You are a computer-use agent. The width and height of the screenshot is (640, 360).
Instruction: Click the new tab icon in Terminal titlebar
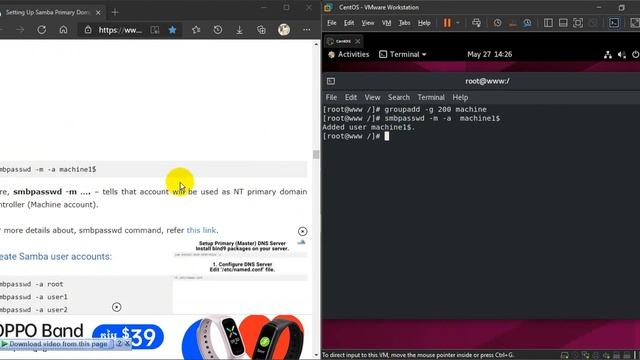coord(331,81)
